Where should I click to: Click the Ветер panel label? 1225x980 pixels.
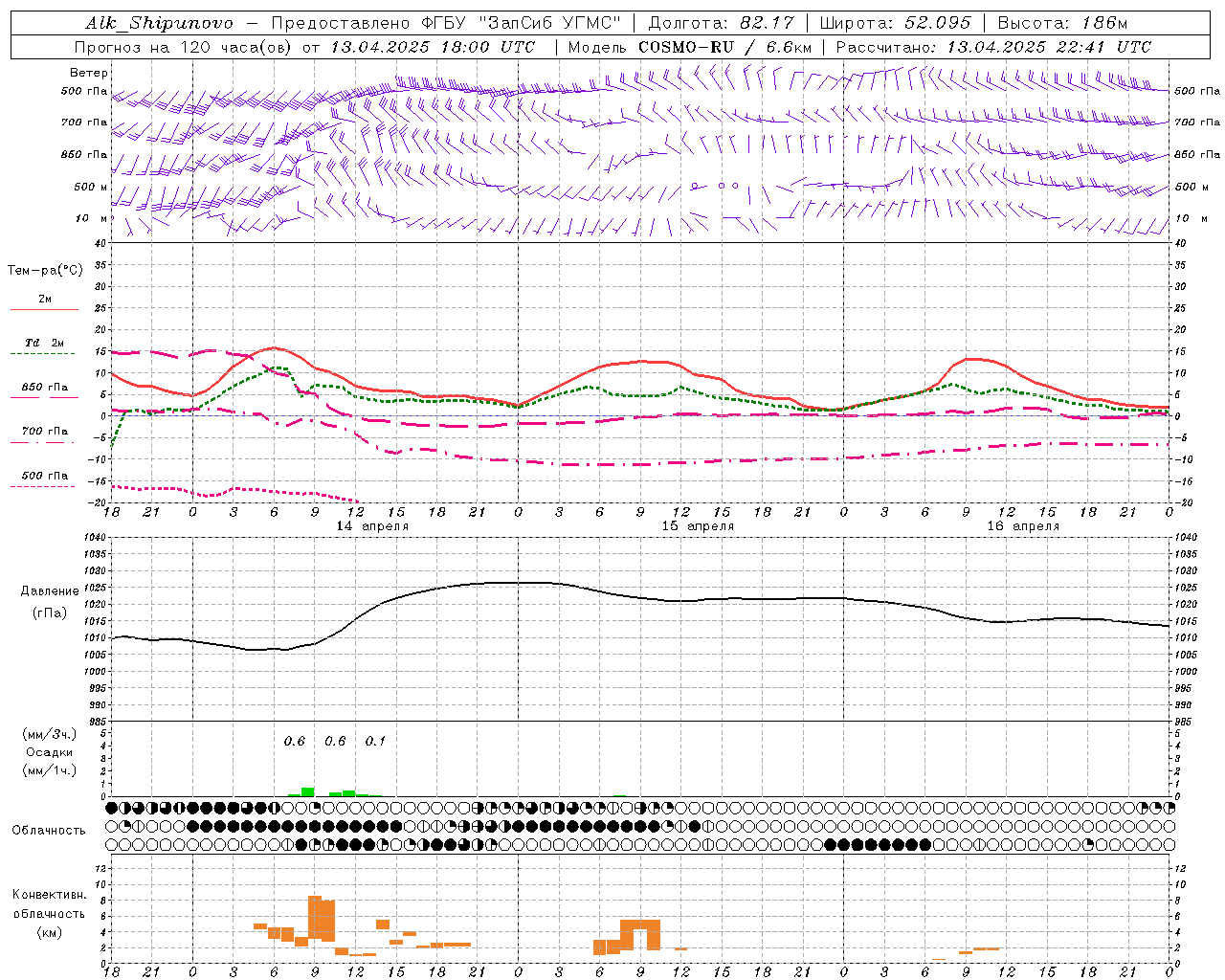pyautogui.click(x=89, y=73)
